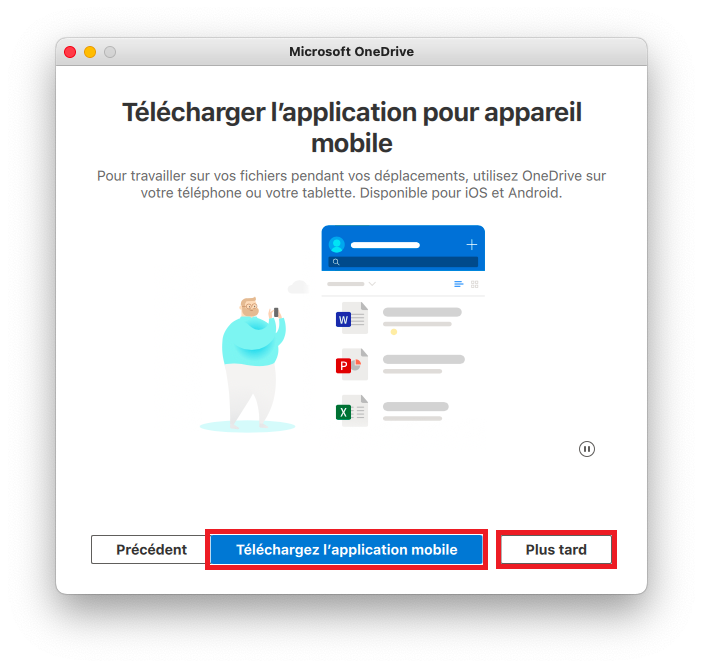Go back with the Précédent button
The image size is (703, 668).
(149, 550)
